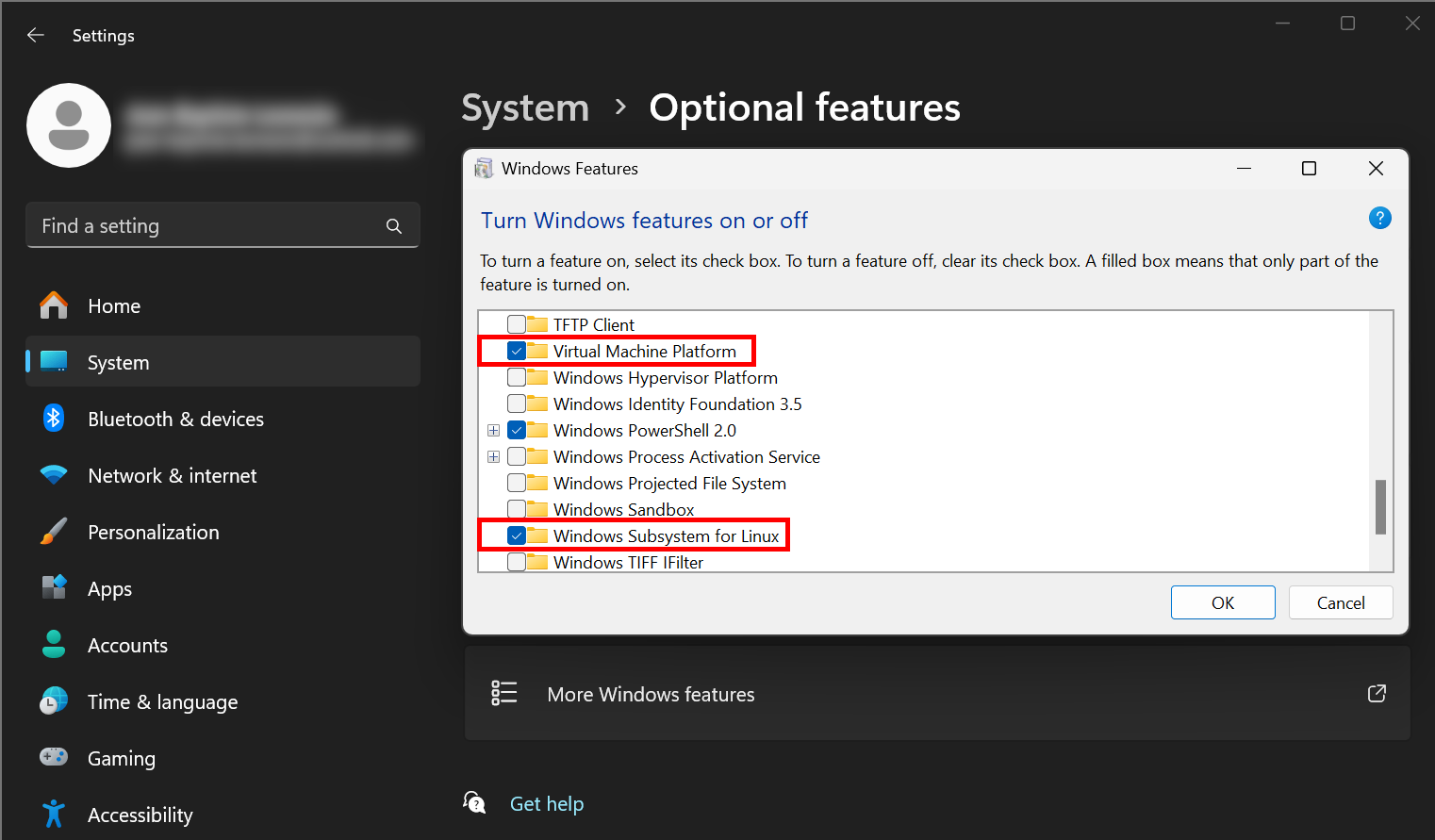Click the Time & language globe icon
The width and height of the screenshot is (1435, 840).
point(54,700)
